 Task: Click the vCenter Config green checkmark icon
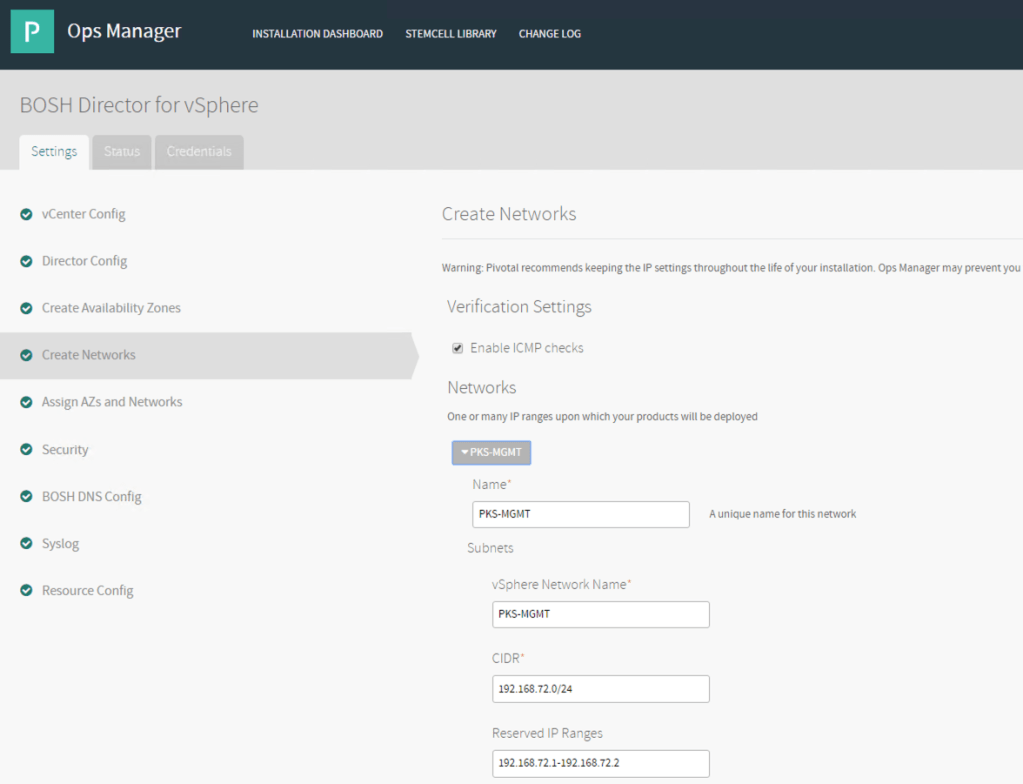(26, 214)
